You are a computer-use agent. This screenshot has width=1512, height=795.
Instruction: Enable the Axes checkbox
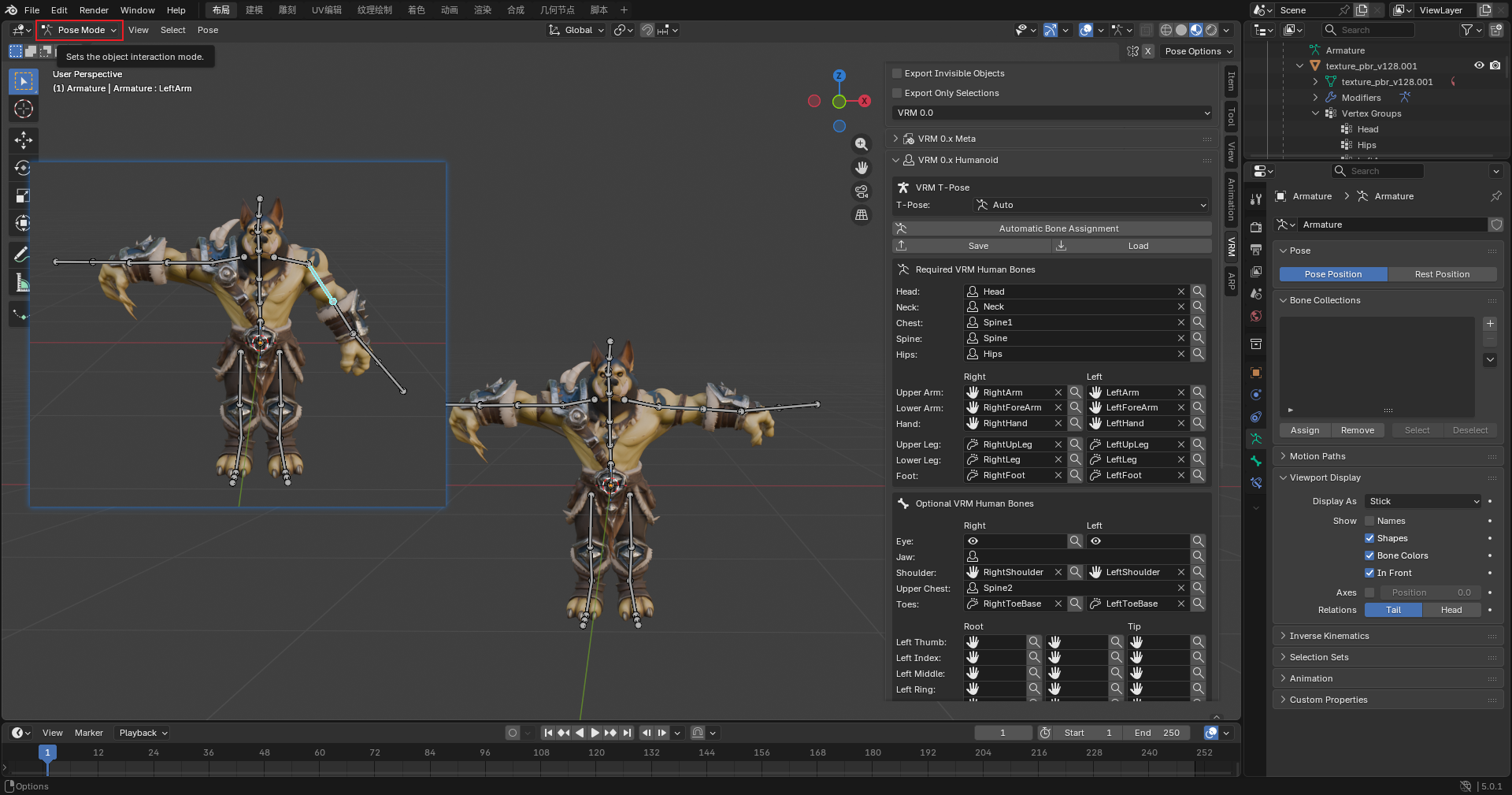tap(1369, 593)
